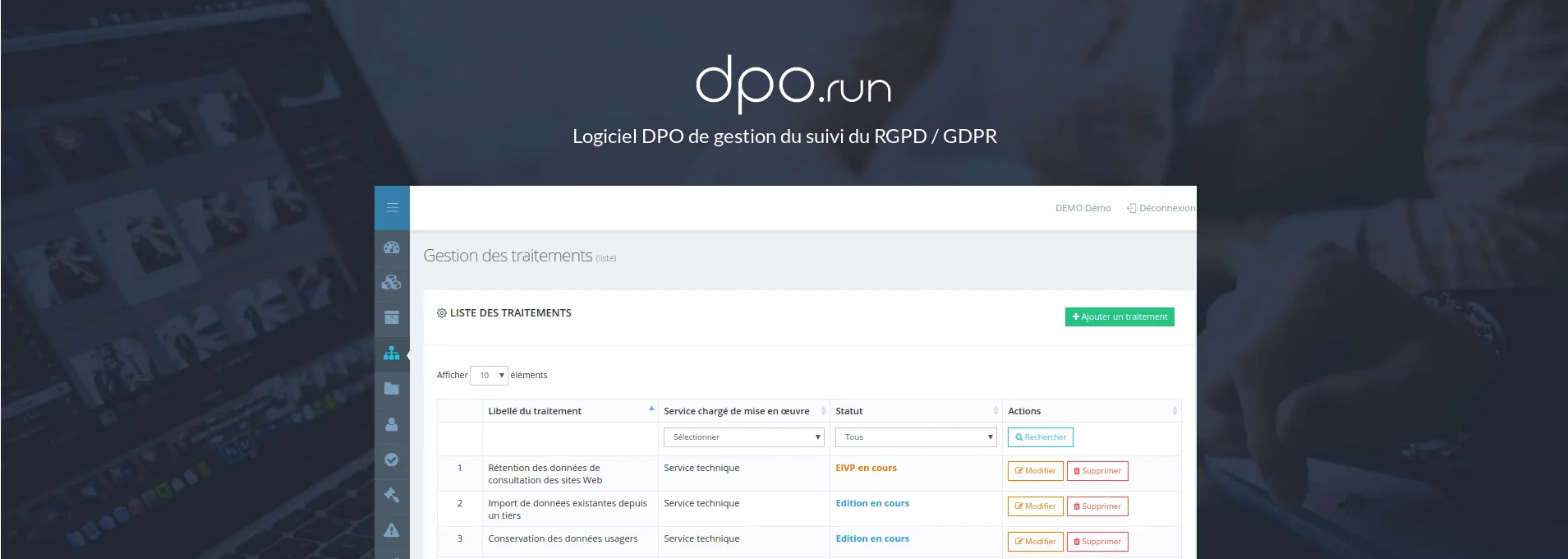Screen dimensions: 1568x559
Task: Click the DEMO Démo user name
Action: 1083,208
